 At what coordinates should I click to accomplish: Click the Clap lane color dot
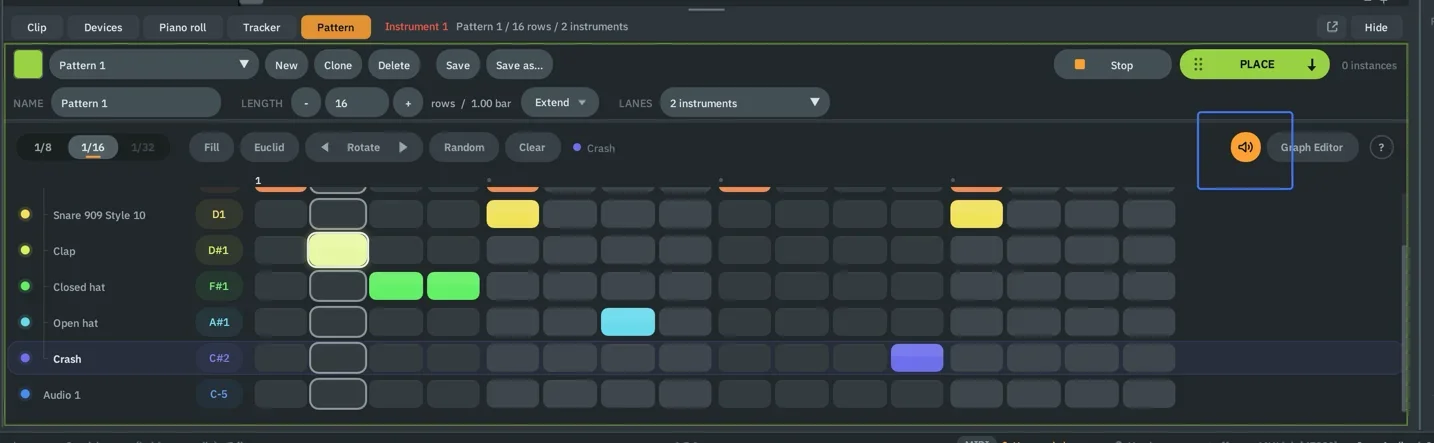coord(25,250)
